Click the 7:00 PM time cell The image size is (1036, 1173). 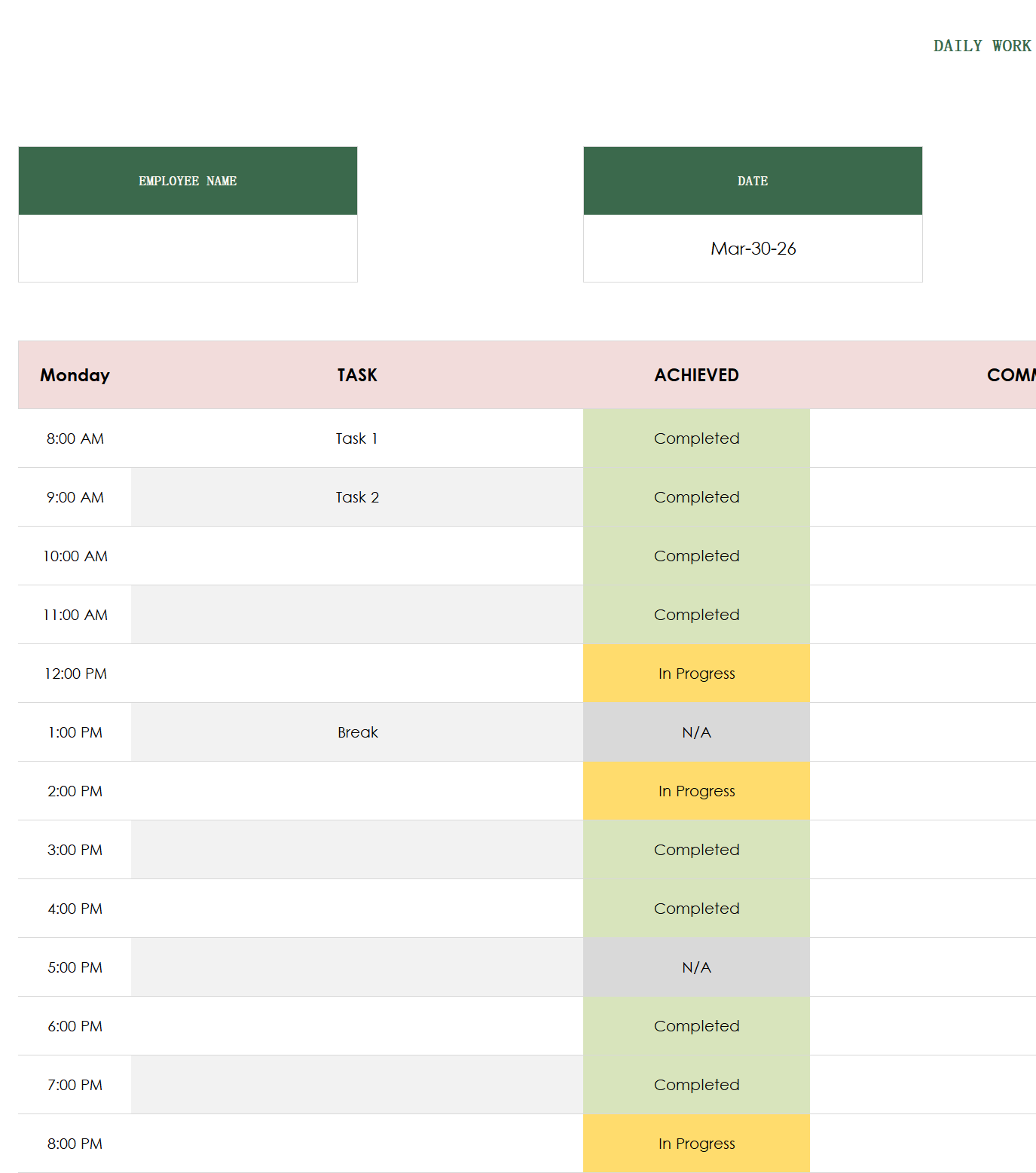tap(75, 1085)
